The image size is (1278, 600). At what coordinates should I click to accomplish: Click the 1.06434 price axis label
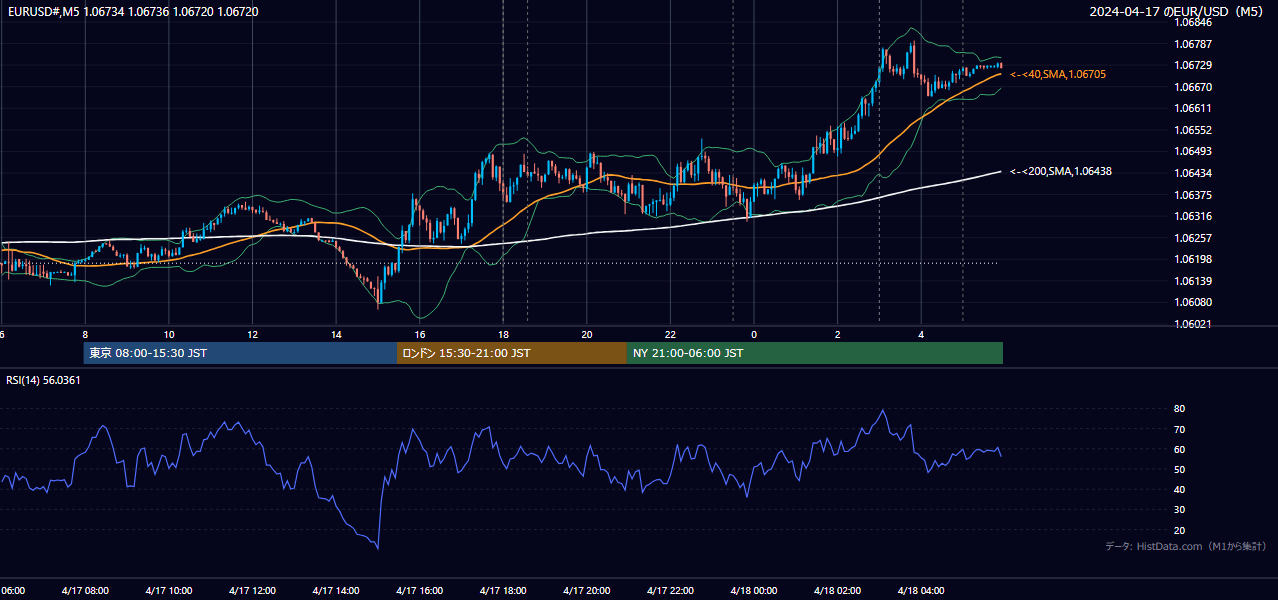point(1193,173)
